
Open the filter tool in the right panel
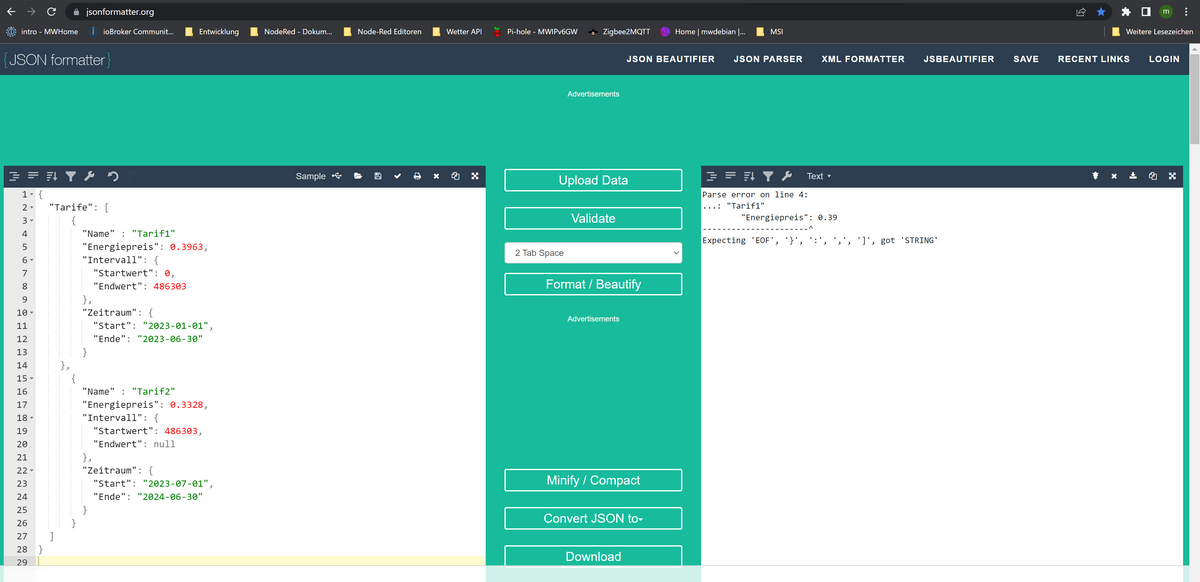[x=768, y=176]
